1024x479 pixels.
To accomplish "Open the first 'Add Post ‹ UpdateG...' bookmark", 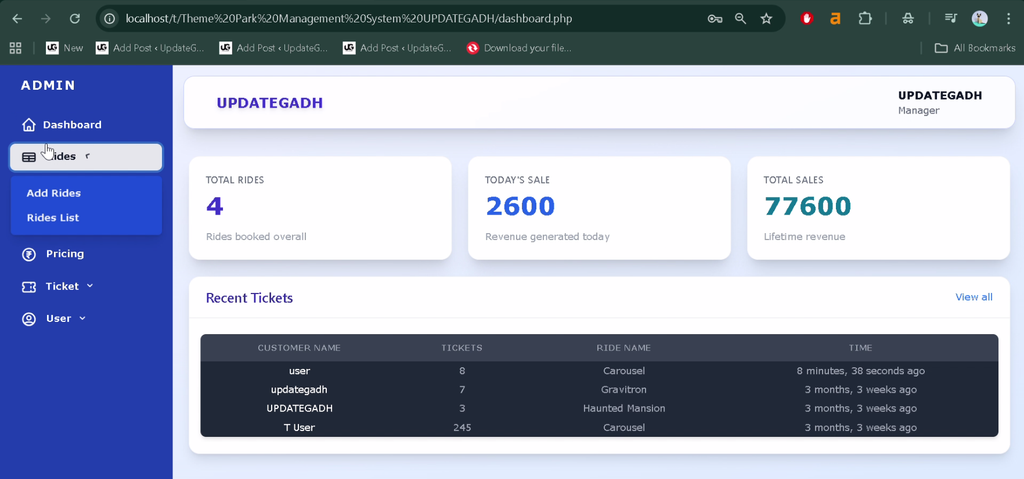I will [x=150, y=48].
